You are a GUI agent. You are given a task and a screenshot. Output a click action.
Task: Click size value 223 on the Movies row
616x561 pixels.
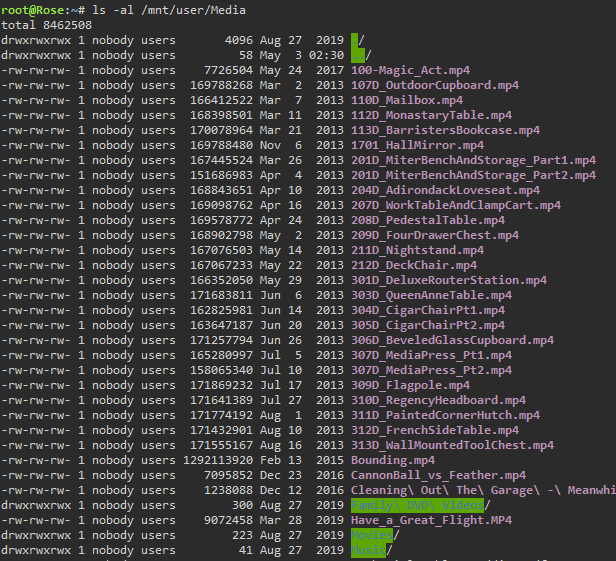(x=242, y=535)
